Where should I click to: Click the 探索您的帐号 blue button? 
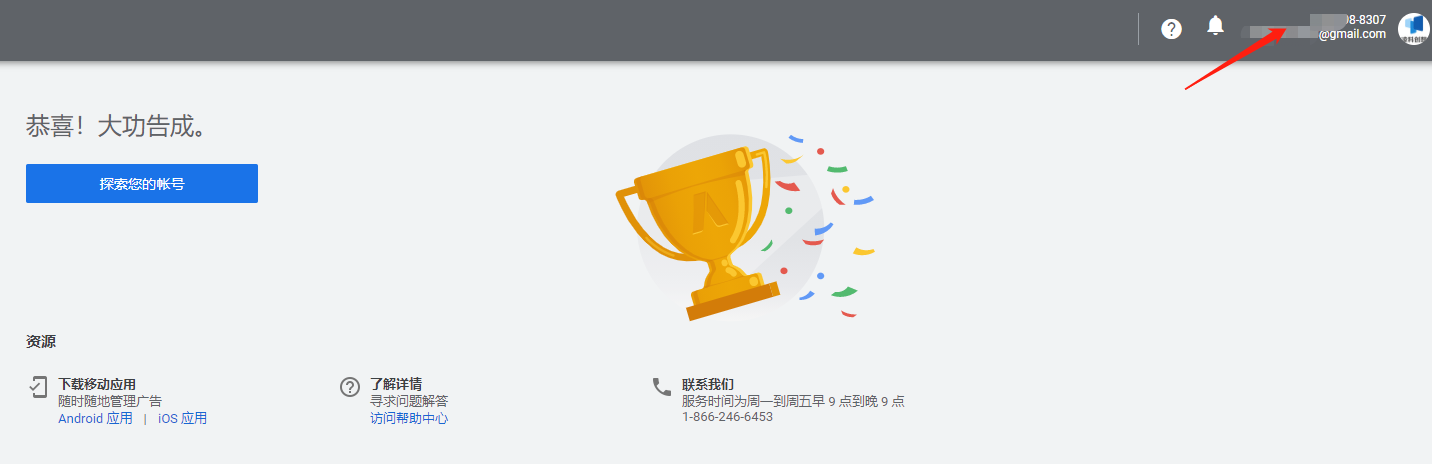coord(142,184)
